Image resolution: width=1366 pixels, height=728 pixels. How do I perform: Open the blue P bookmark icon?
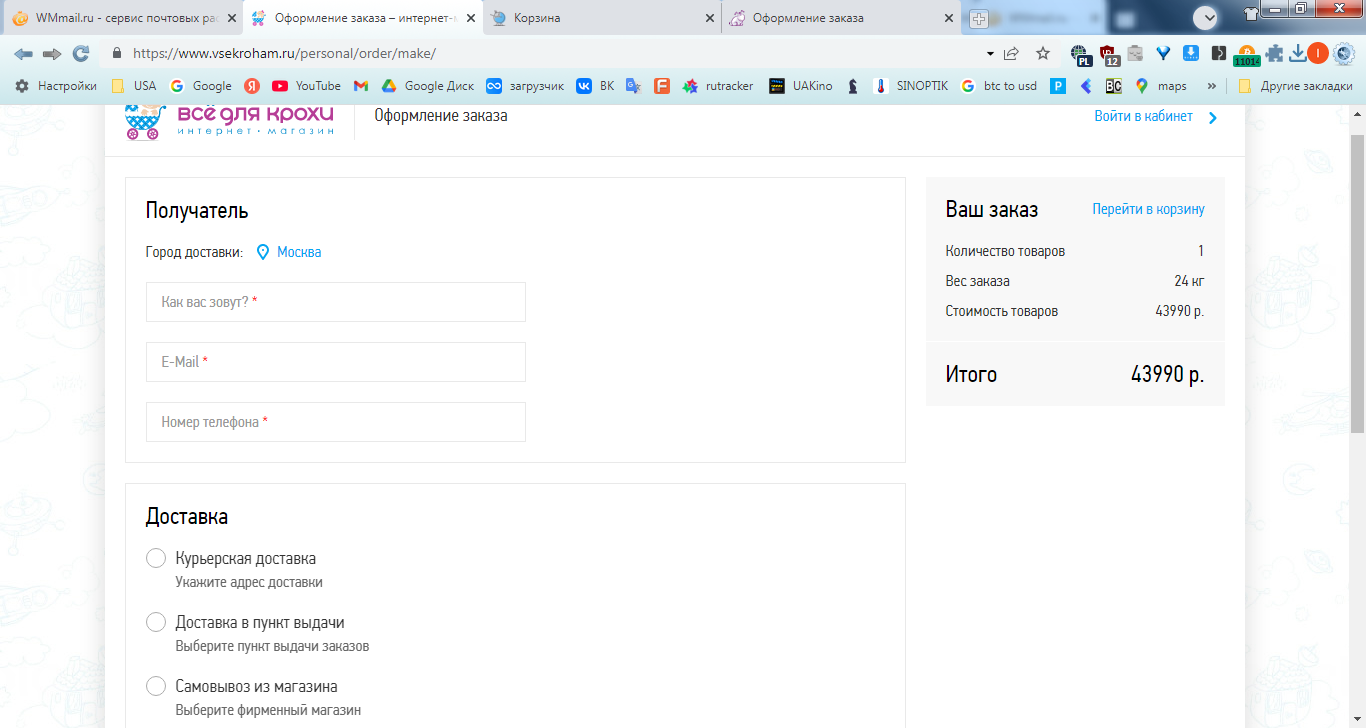(1057, 86)
